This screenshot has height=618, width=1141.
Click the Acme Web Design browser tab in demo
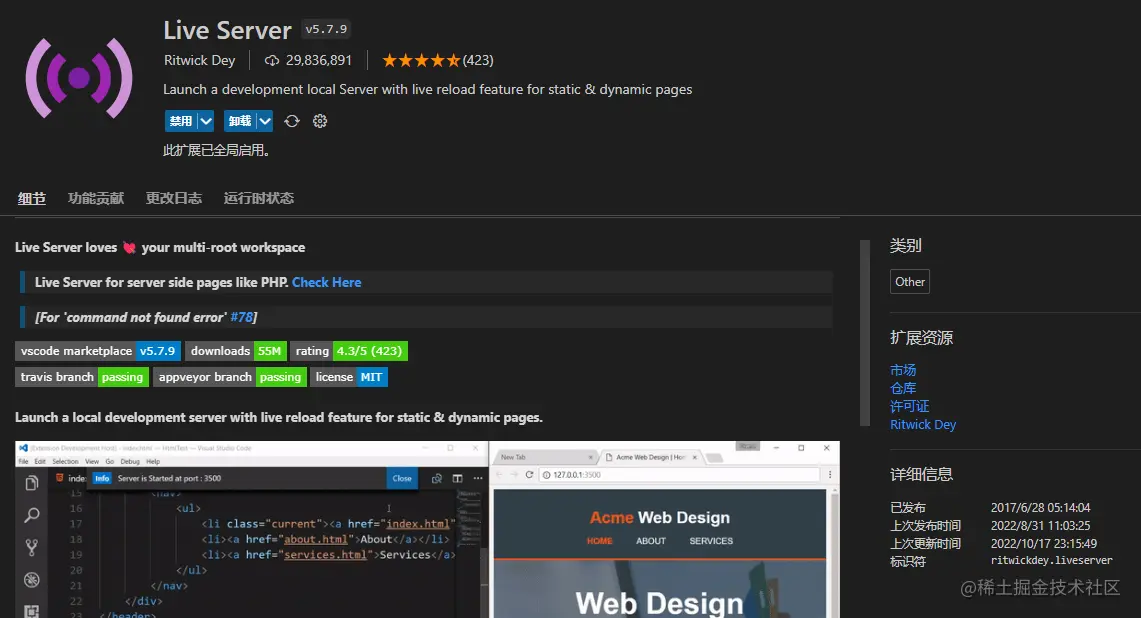pos(650,457)
